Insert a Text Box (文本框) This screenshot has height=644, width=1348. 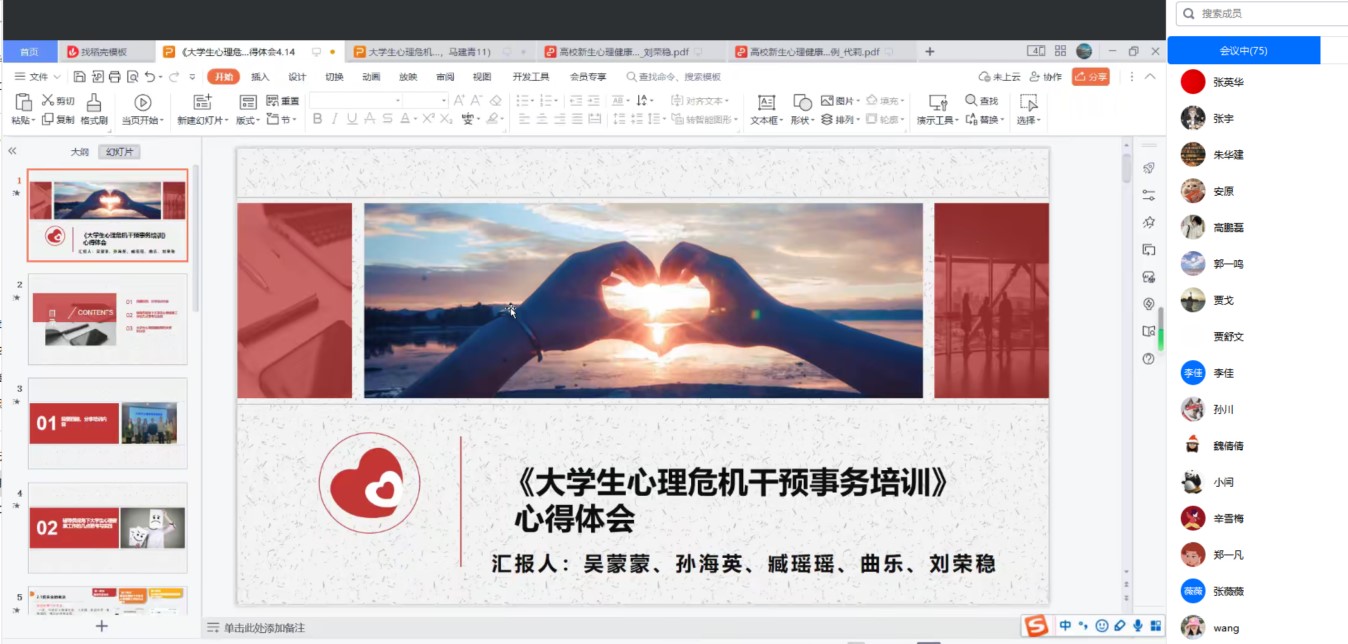766,102
